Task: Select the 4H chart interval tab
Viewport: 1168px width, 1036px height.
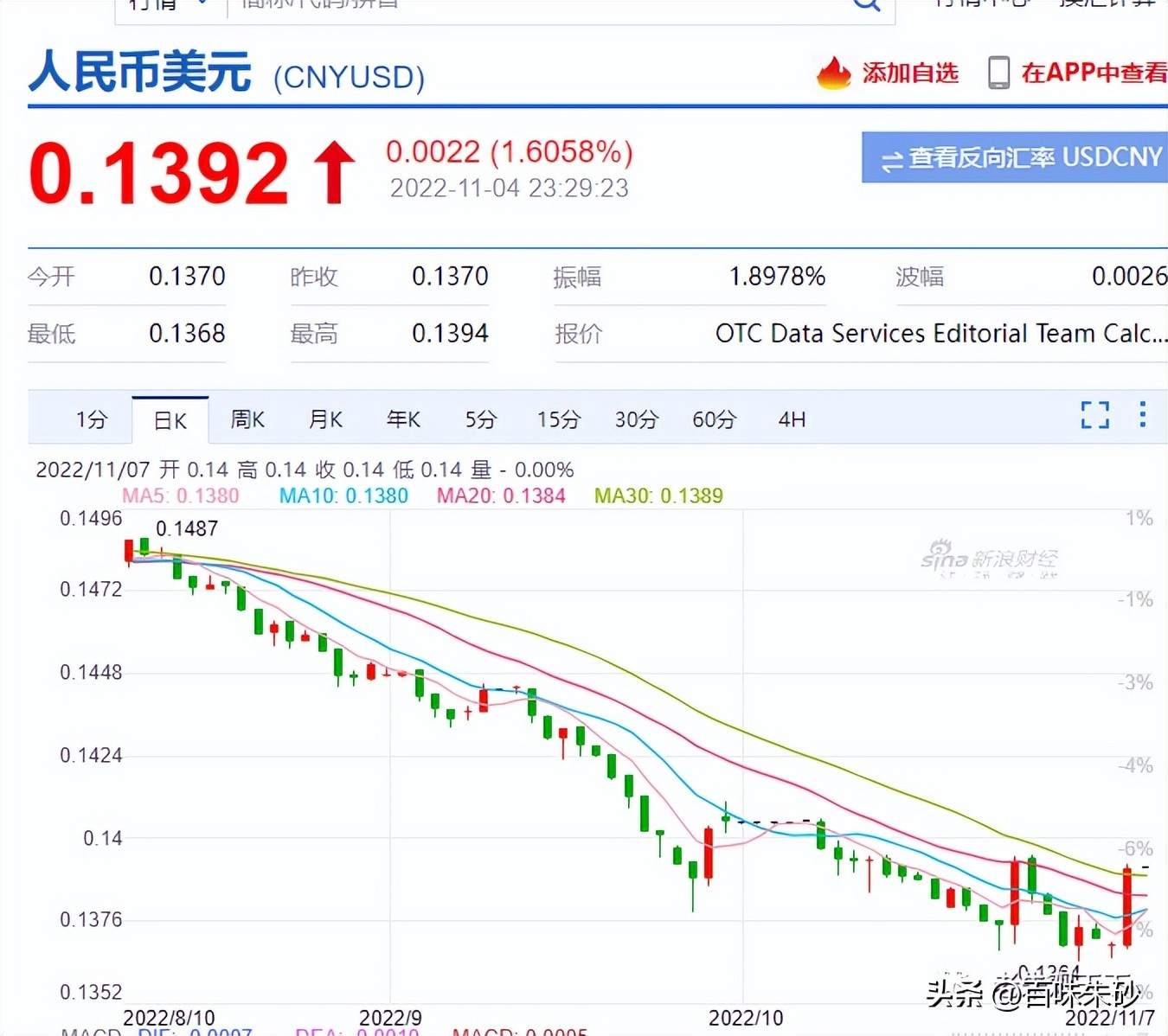Action: point(791,419)
